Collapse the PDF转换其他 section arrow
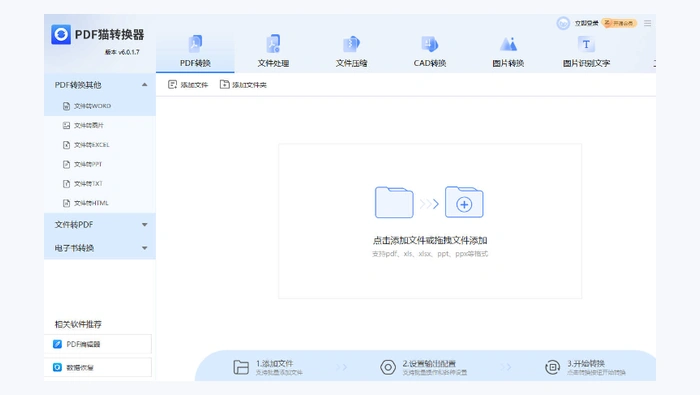 coord(145,85)
